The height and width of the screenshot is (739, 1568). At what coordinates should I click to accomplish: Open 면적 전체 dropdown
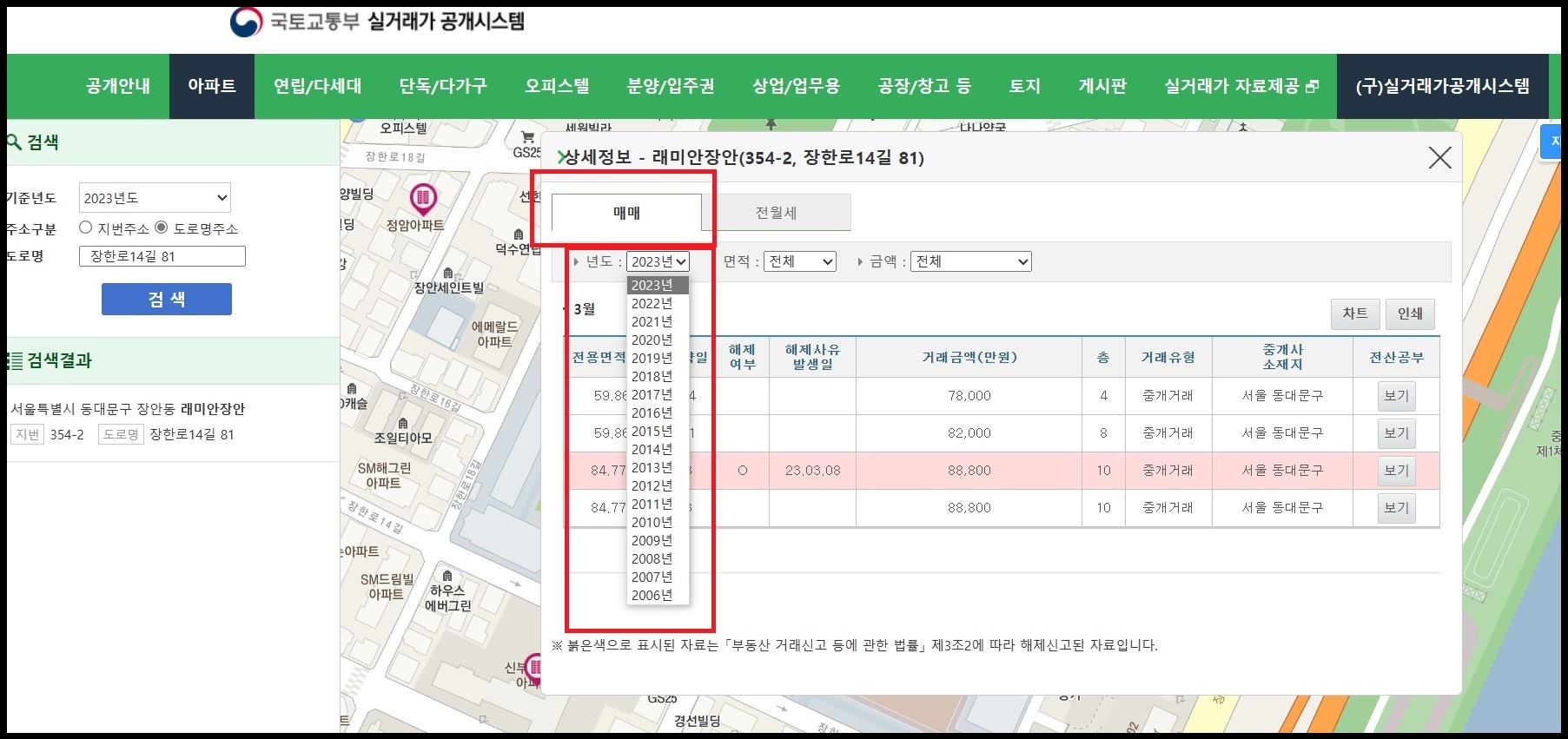pyautogui.click(x=800, y=261)
